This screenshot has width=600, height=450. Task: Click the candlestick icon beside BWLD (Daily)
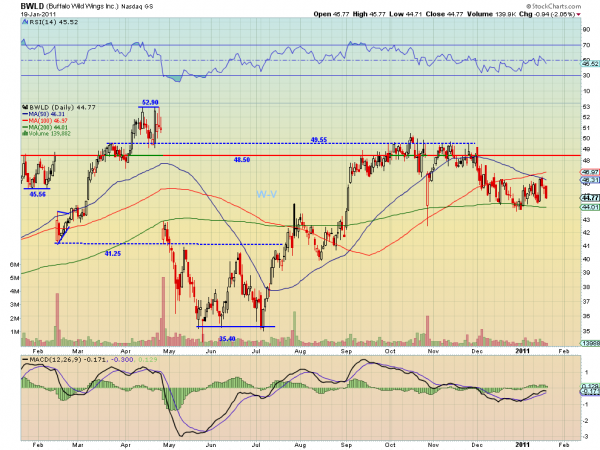(26, 108)
